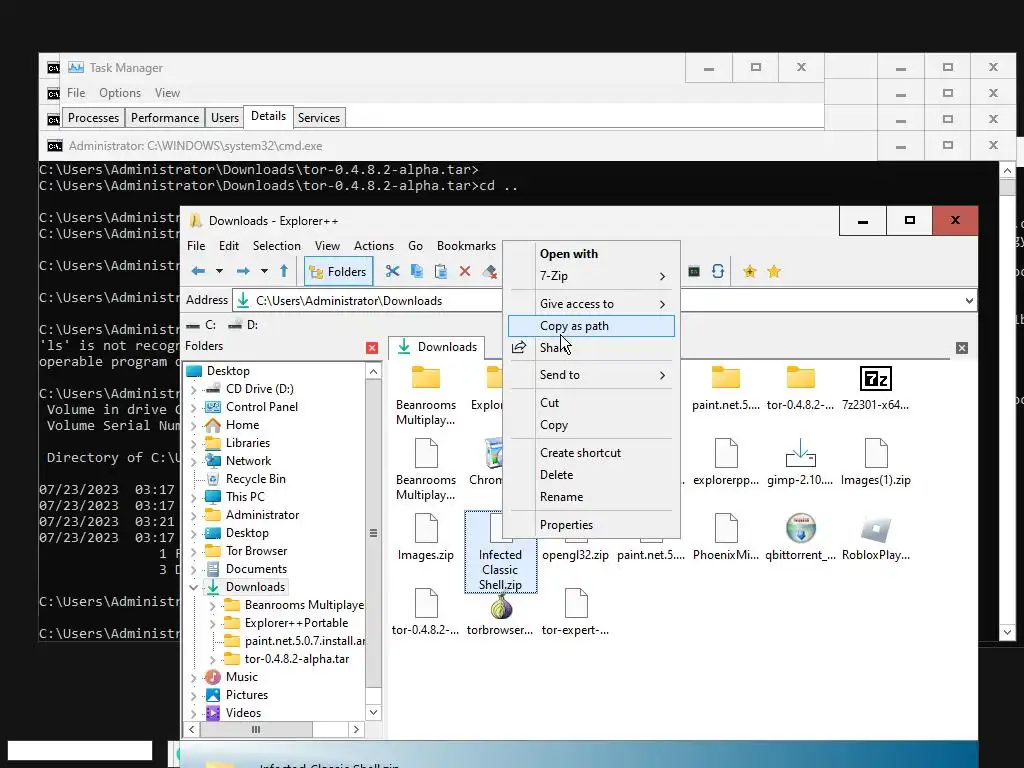
Task: Click the address bar path field
Action: tap(604, 301)
